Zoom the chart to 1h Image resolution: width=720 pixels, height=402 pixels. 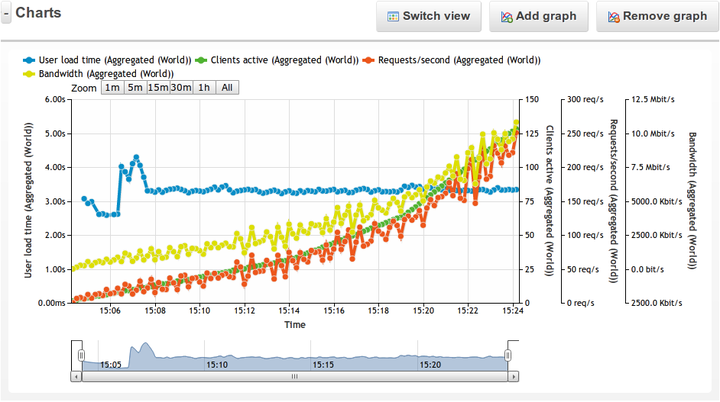(204, 88)
